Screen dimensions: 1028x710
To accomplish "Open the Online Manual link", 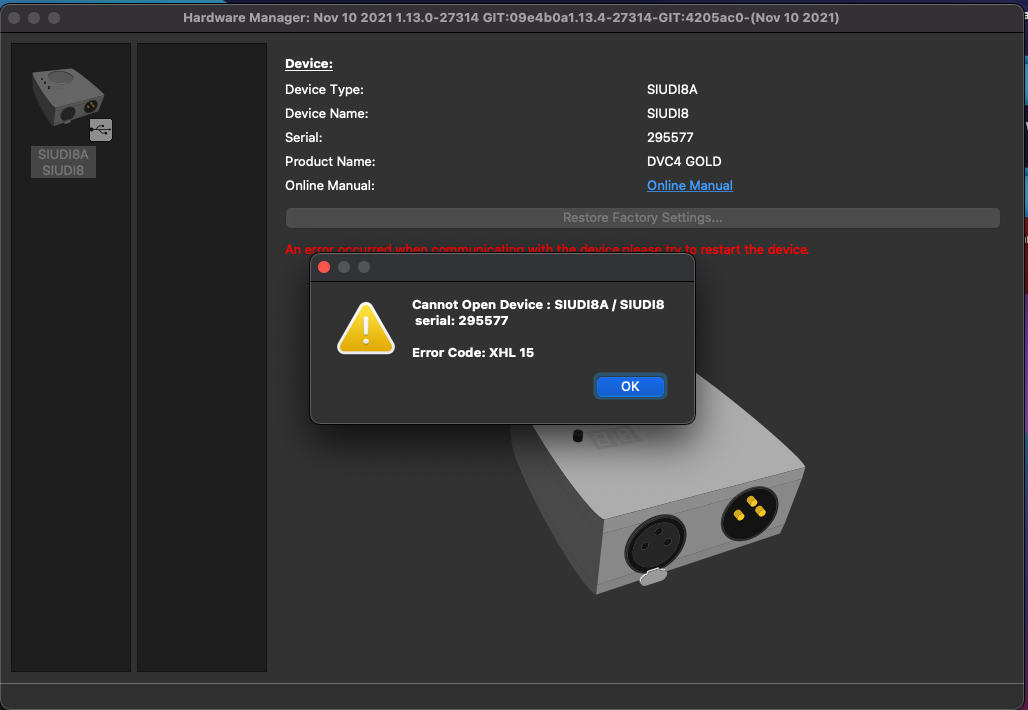I will point(690,186).
